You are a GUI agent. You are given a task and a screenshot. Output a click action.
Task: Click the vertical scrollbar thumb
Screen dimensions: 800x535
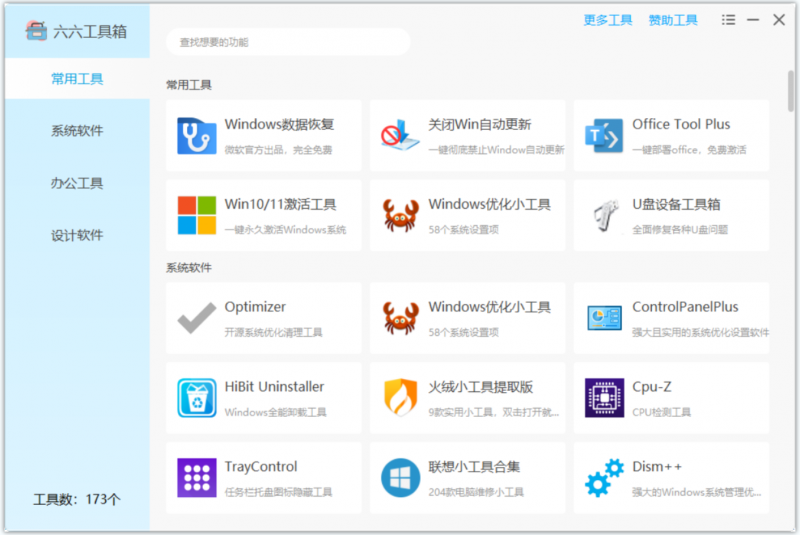coord(790,91)
